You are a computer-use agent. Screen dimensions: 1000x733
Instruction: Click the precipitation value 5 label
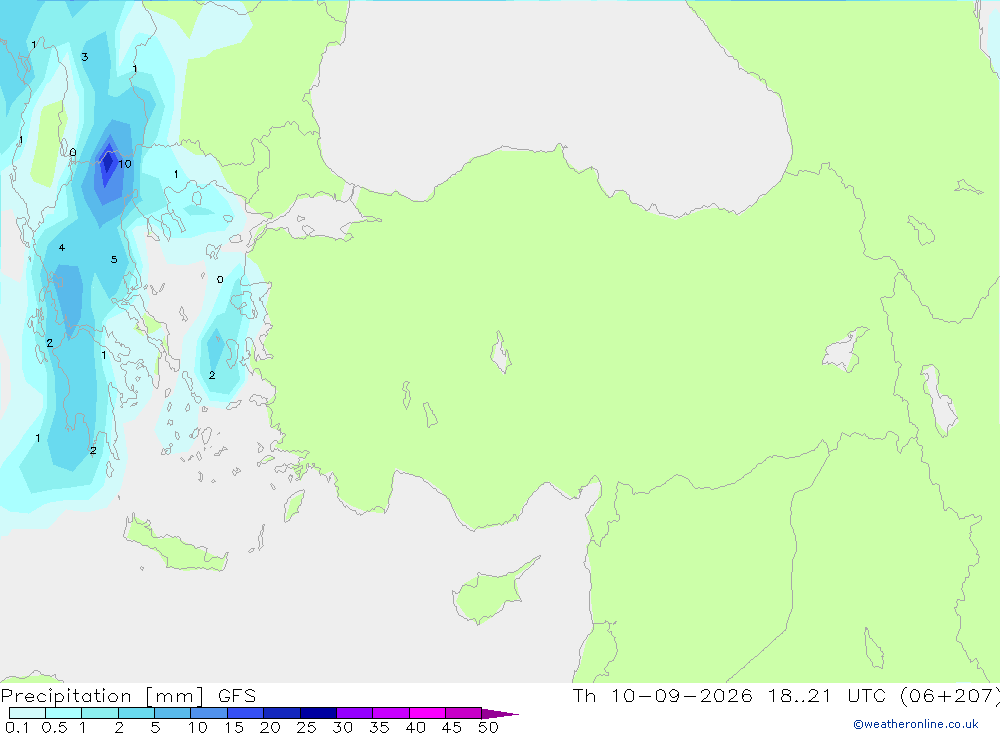pyautogui.click(x=114, y=260)
